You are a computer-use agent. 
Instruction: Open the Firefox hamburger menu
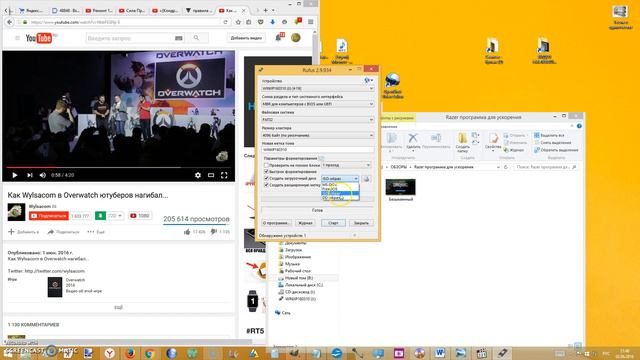(311, 22)
